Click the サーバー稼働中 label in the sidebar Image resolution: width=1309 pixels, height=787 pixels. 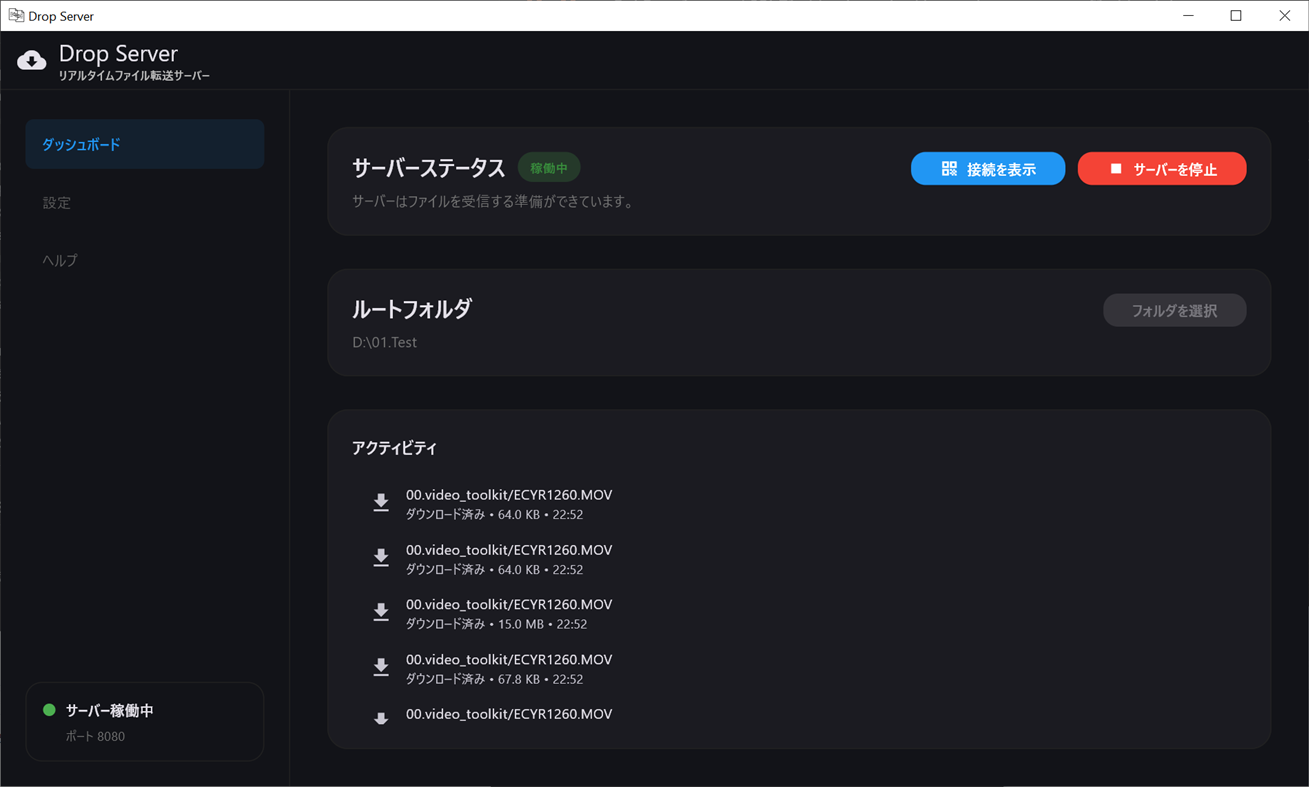click(110, 710)
